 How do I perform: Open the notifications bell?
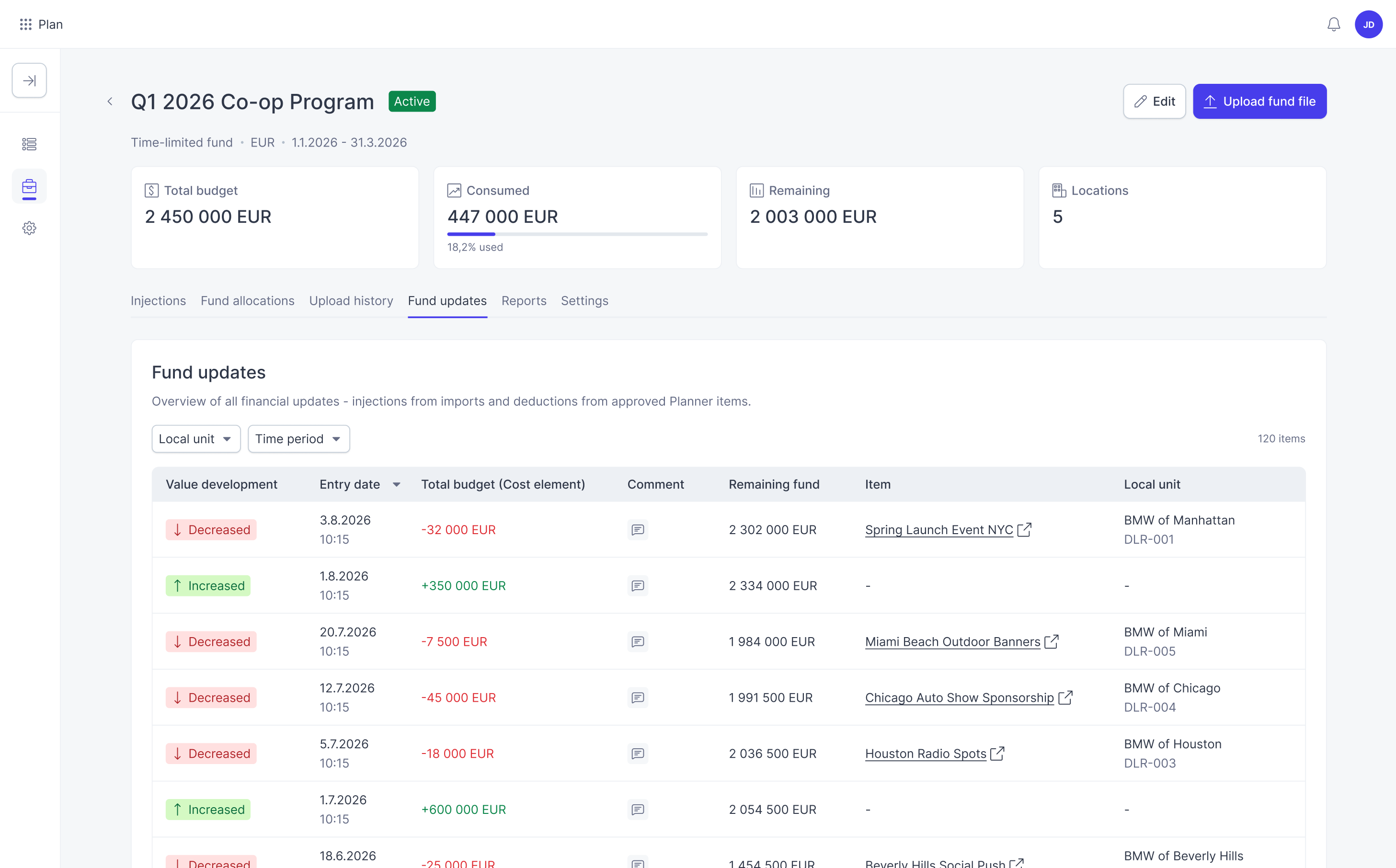pyautogui.click(x=1333, y=24)
